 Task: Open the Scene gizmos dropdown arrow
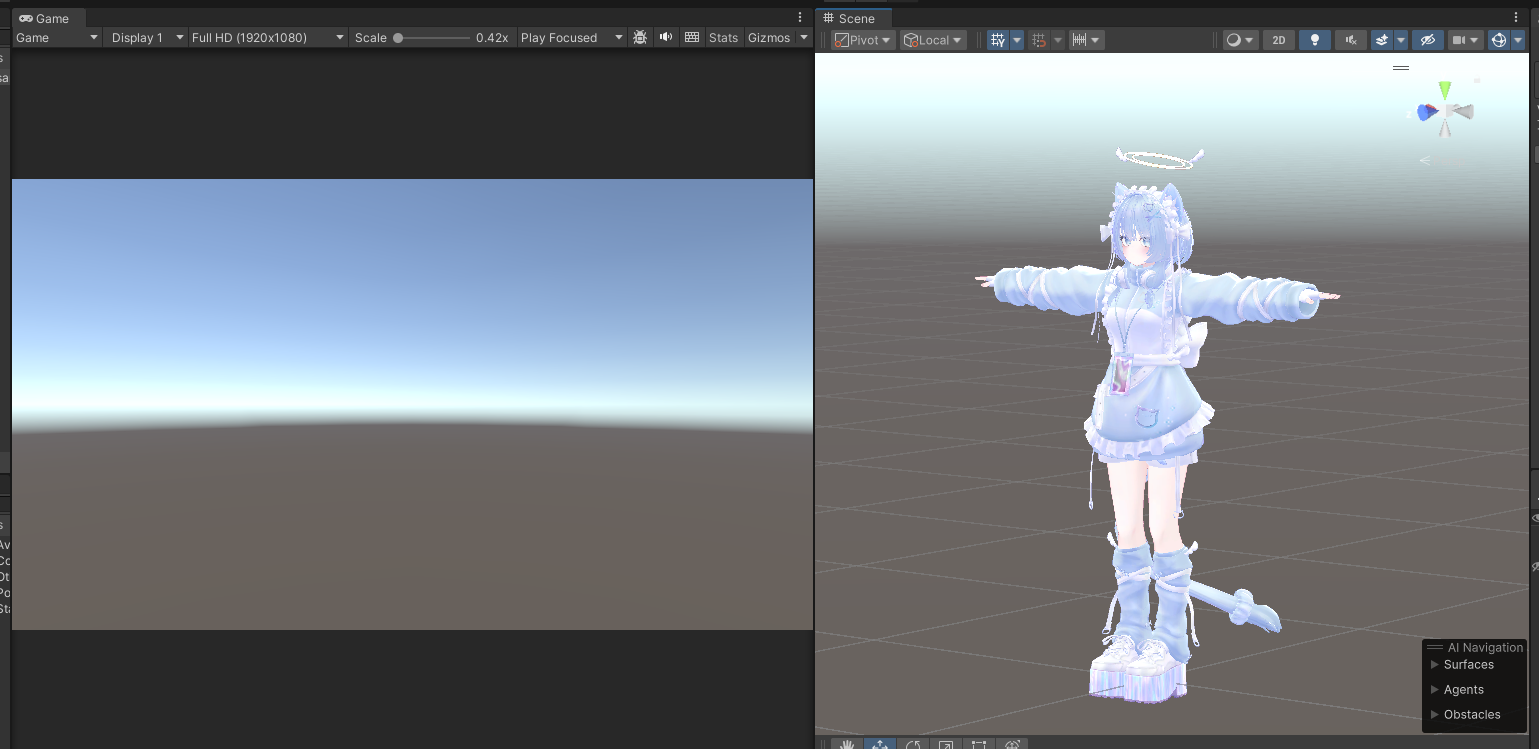point(1517,40)
